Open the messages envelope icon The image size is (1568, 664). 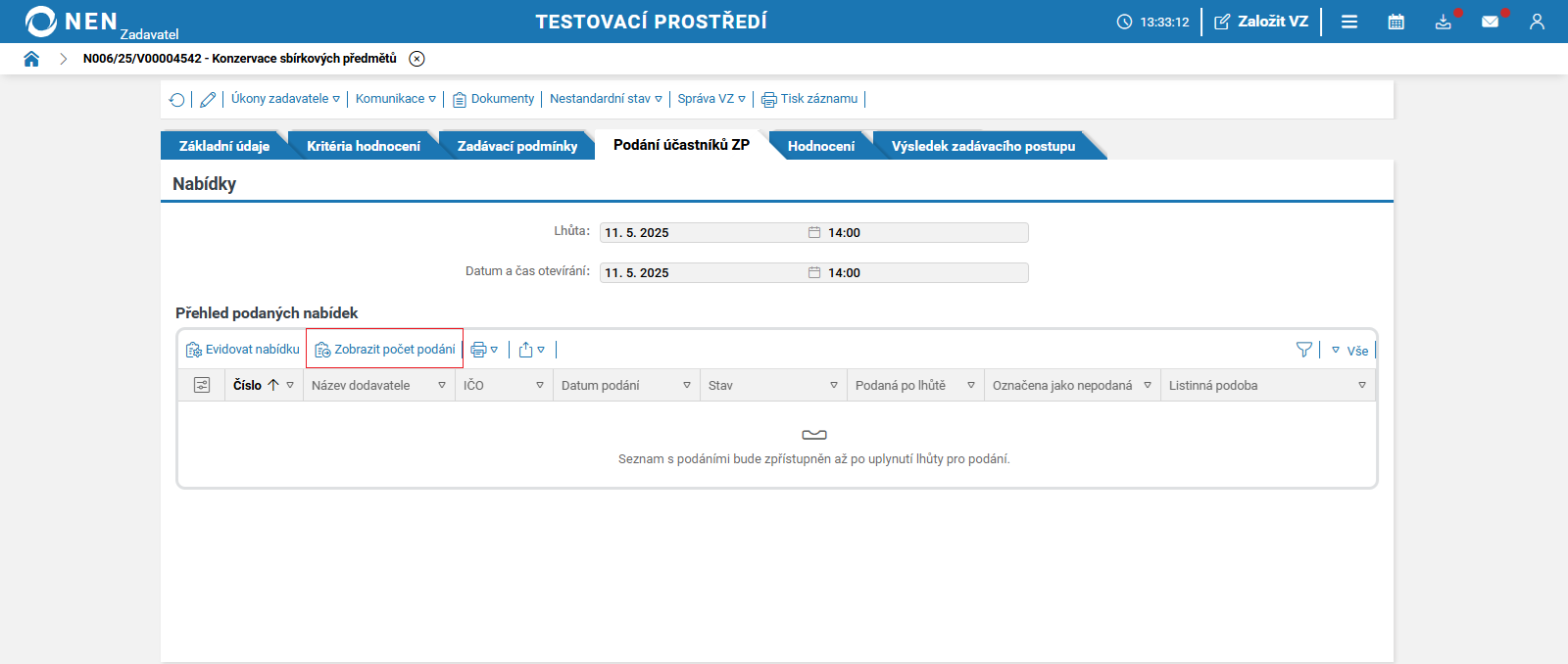(x=1491, y=22)
